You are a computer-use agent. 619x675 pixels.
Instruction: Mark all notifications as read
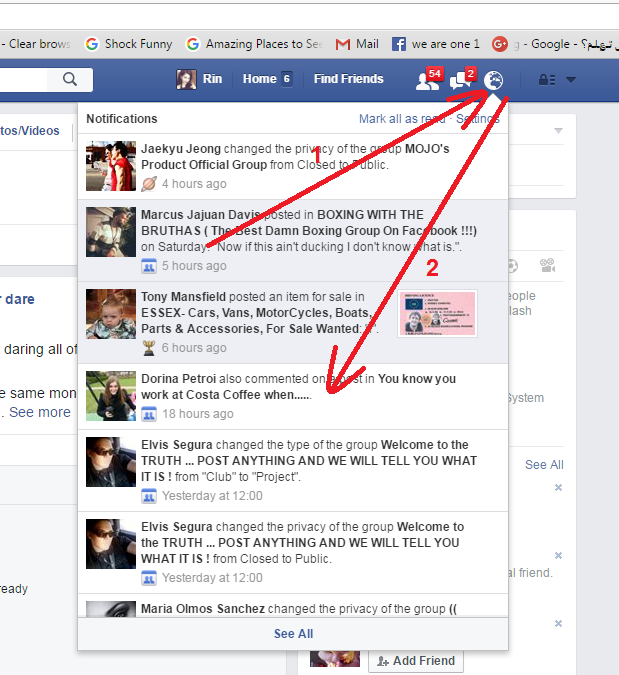(402, 119)
